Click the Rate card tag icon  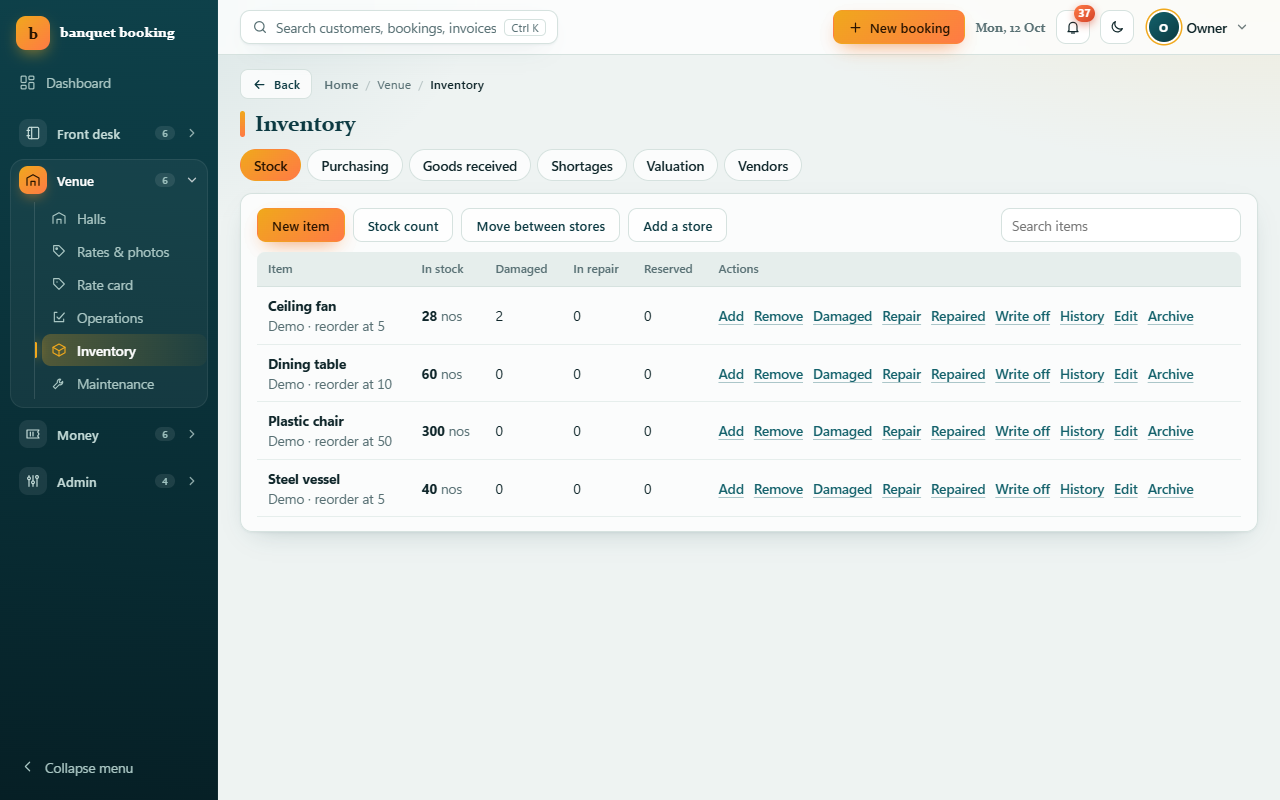point(59,285)
